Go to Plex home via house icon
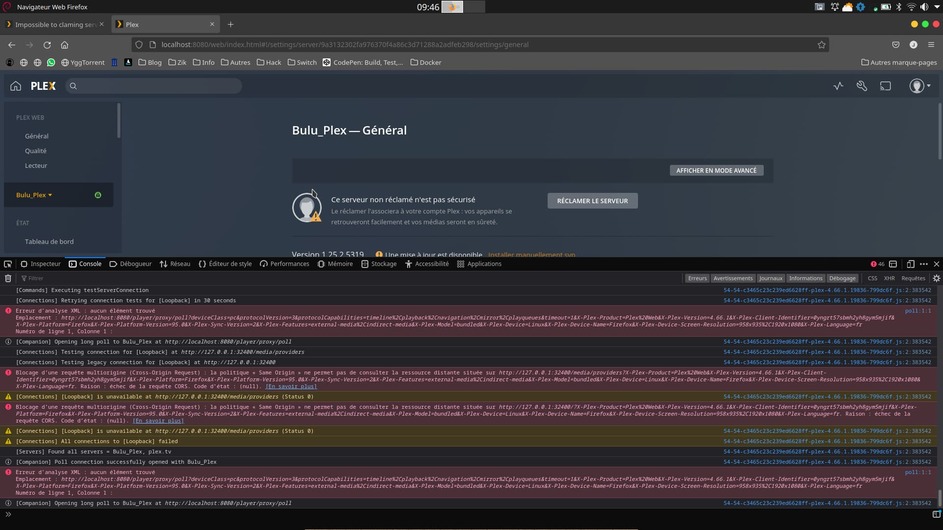Screen dimensions: 943x530 click(16, 86)
